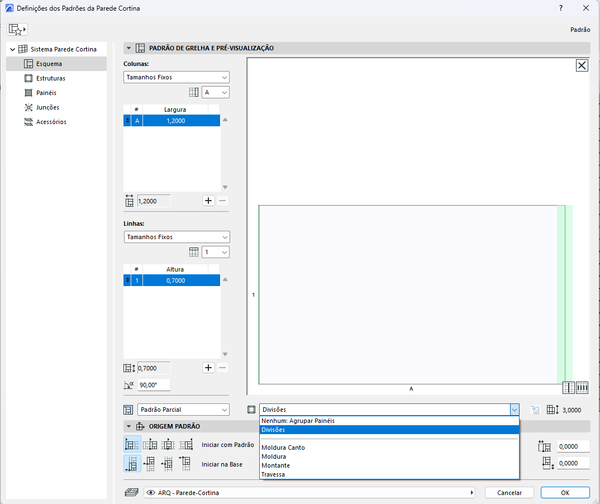Edit the horizontal offset 0,0000 field
Screen dimensions: 600x504
tap(573, 447)
